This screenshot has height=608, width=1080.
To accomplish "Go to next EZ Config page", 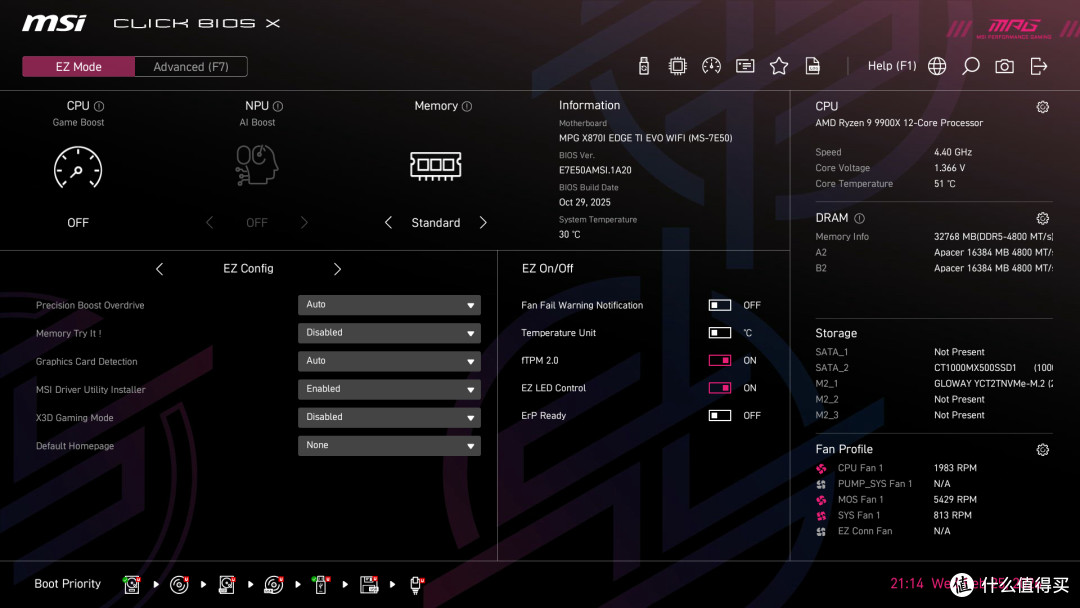I will click(x=338, y=269).
